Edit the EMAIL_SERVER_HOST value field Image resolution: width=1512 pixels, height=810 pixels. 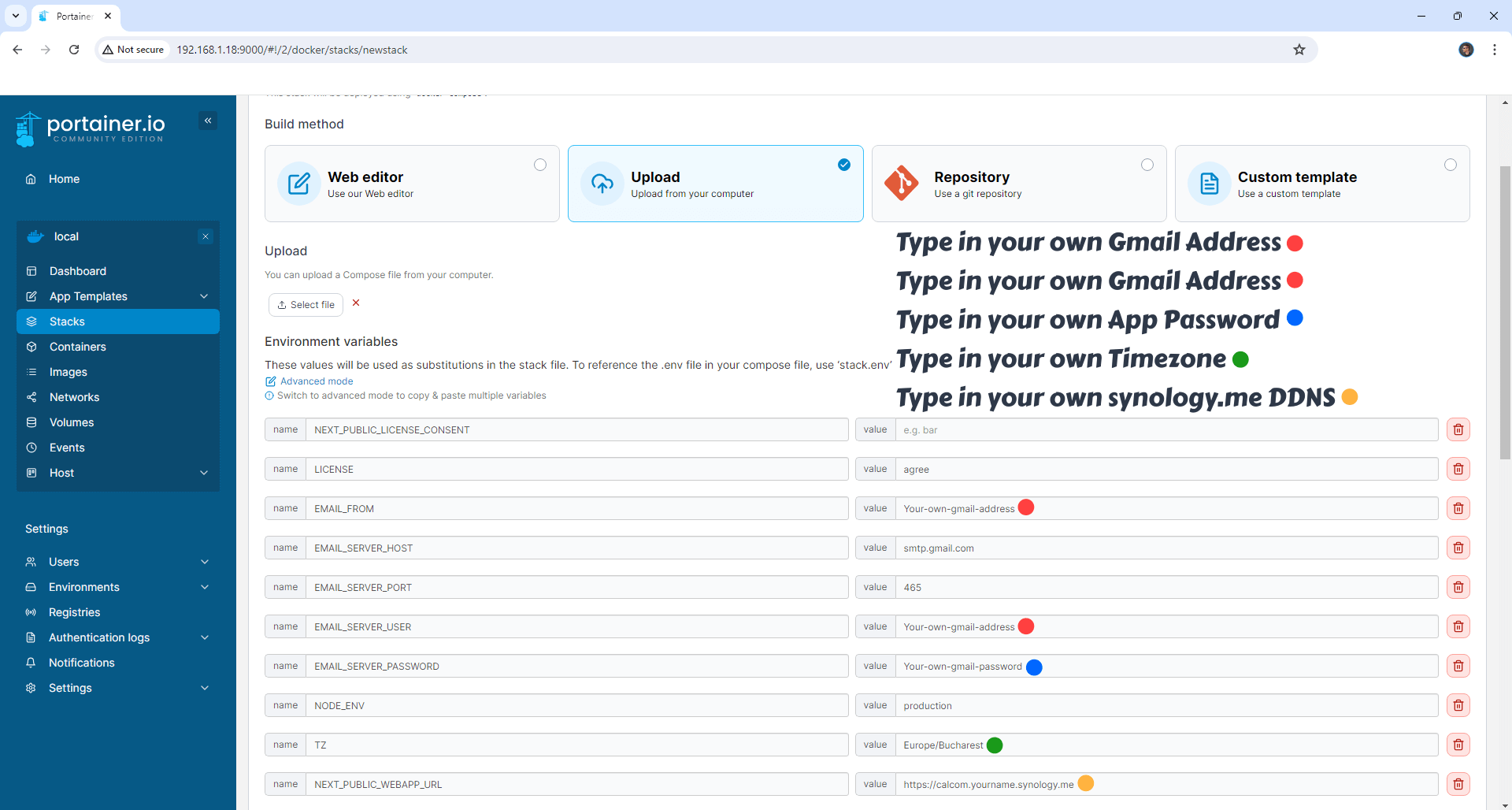1166,548
